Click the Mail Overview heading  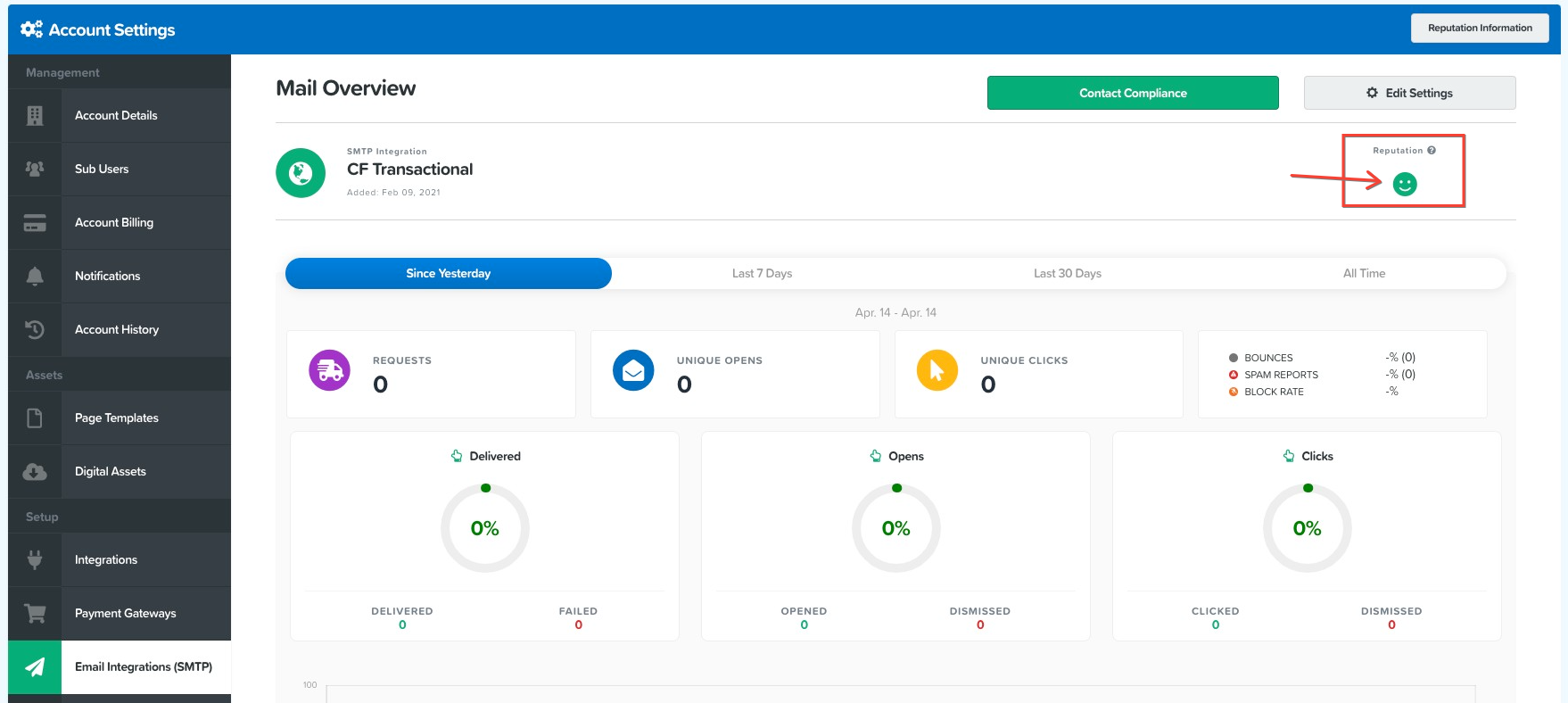[x=346, y=88]
